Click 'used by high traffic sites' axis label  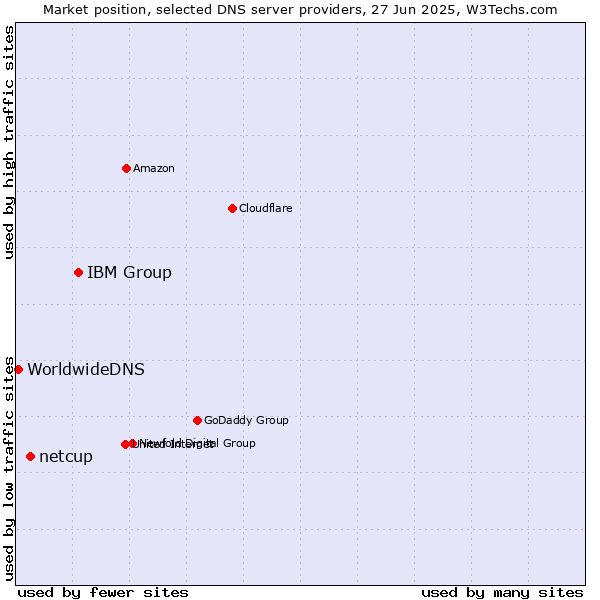9,142
